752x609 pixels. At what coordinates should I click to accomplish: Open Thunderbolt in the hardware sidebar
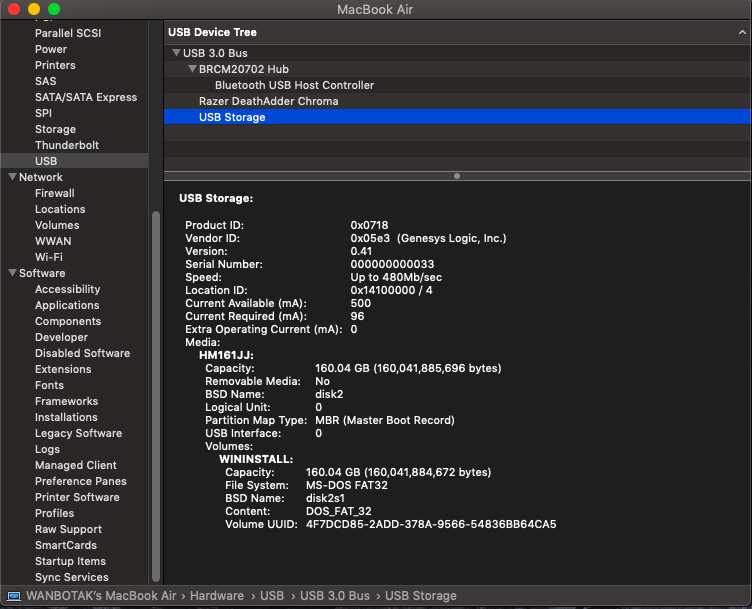(x=67, y=145)
